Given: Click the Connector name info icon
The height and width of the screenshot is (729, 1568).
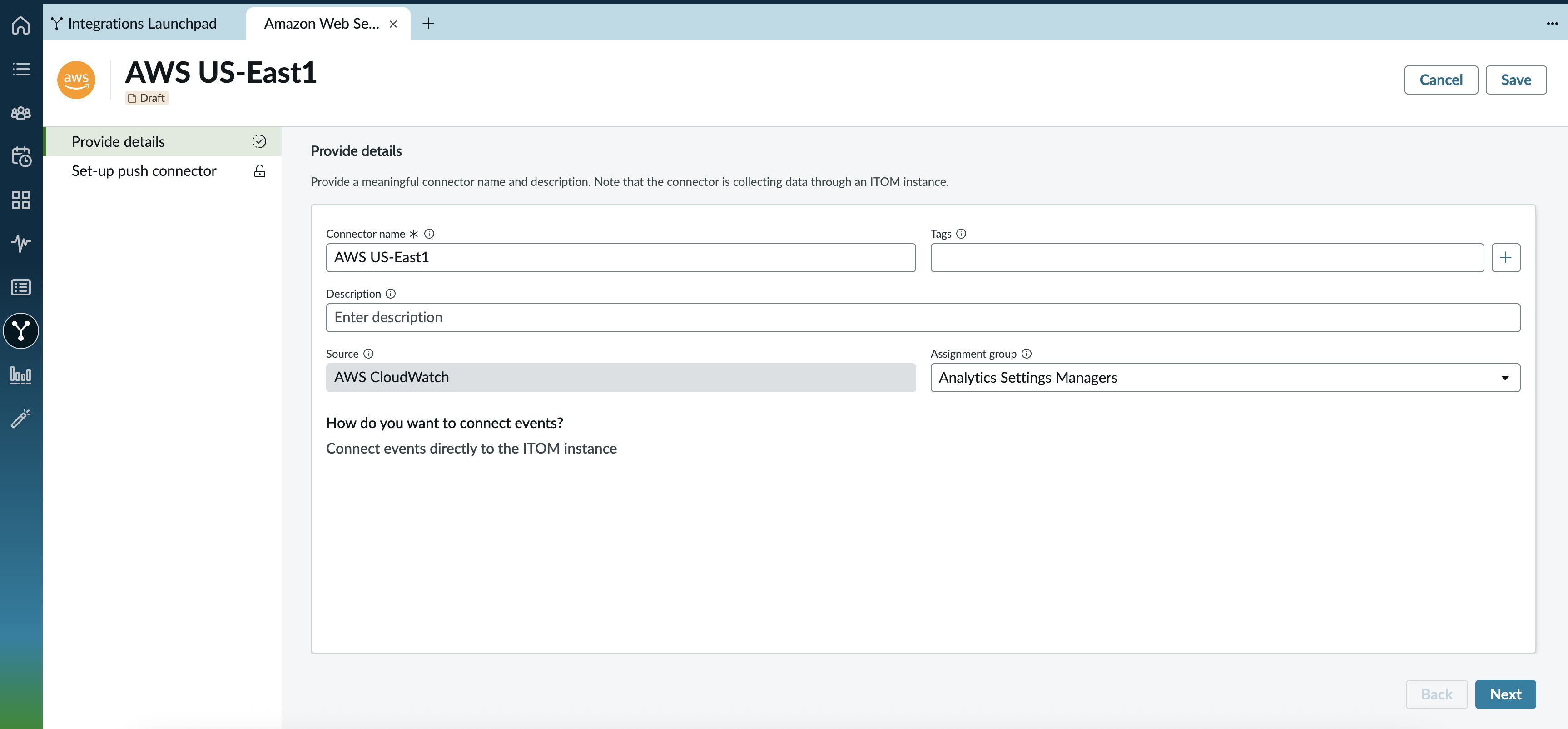Looking at the screenshot, I should click(x=429, y=234).
